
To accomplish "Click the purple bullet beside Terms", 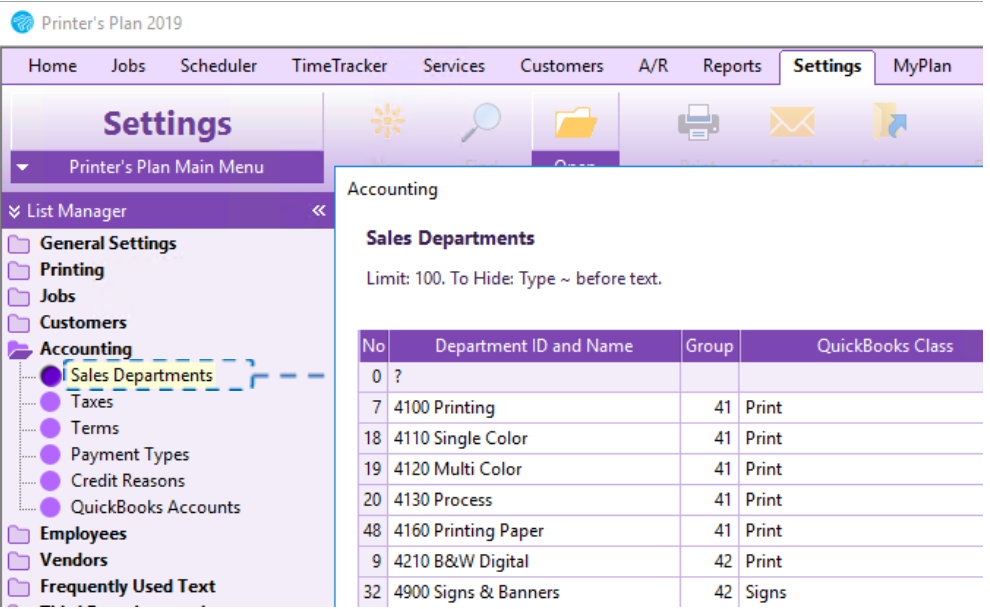I will click(x=51, y=429).
